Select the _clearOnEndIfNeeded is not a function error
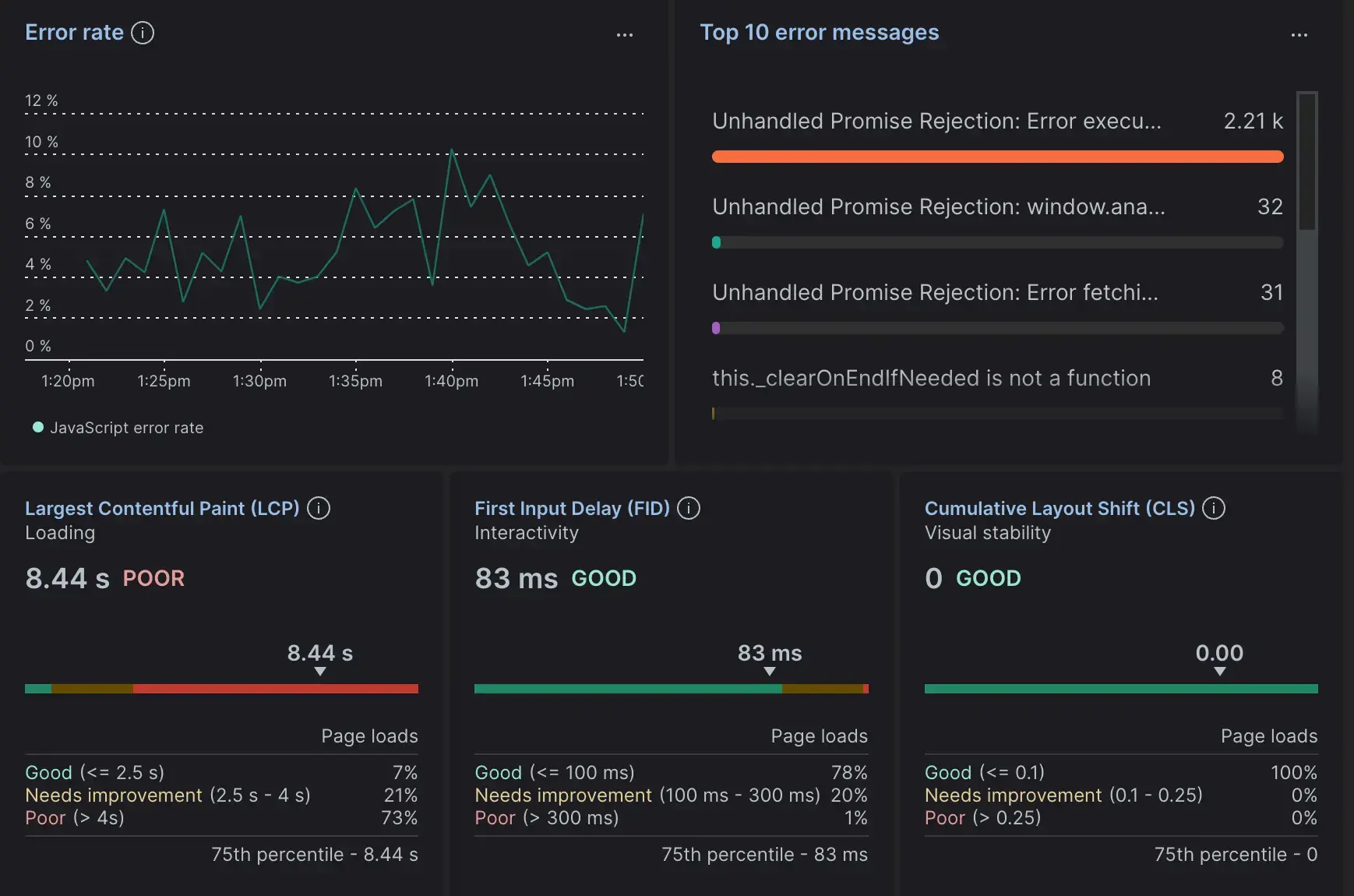 (x=931, y=379)
